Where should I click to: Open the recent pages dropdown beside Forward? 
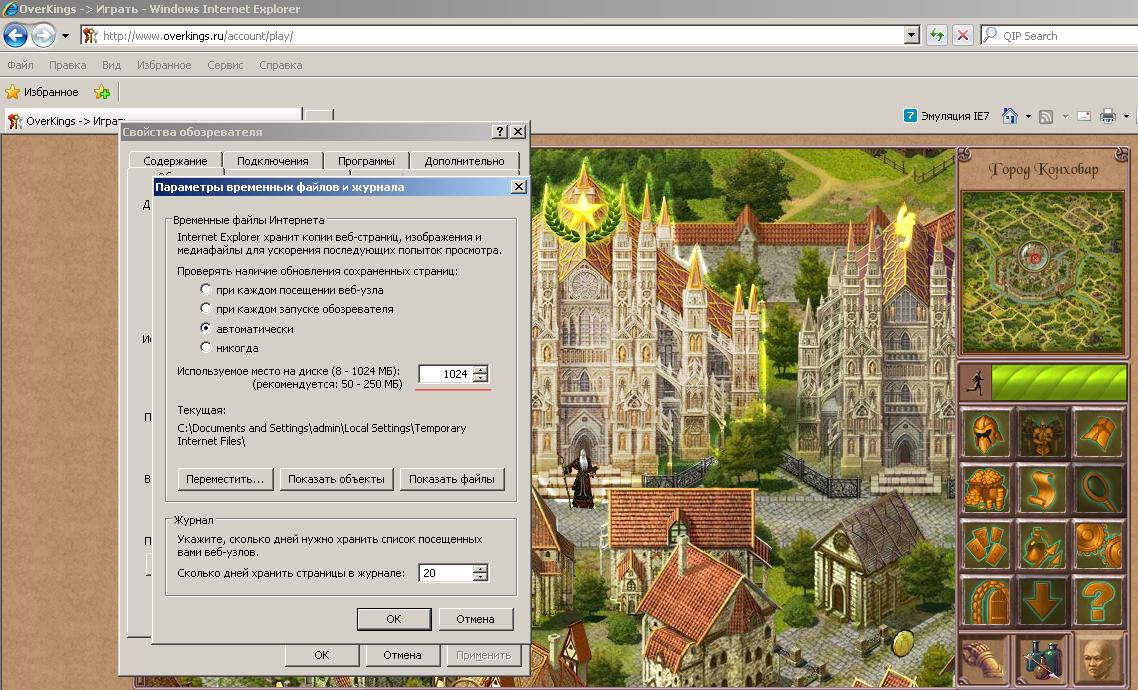coord(65,36)
